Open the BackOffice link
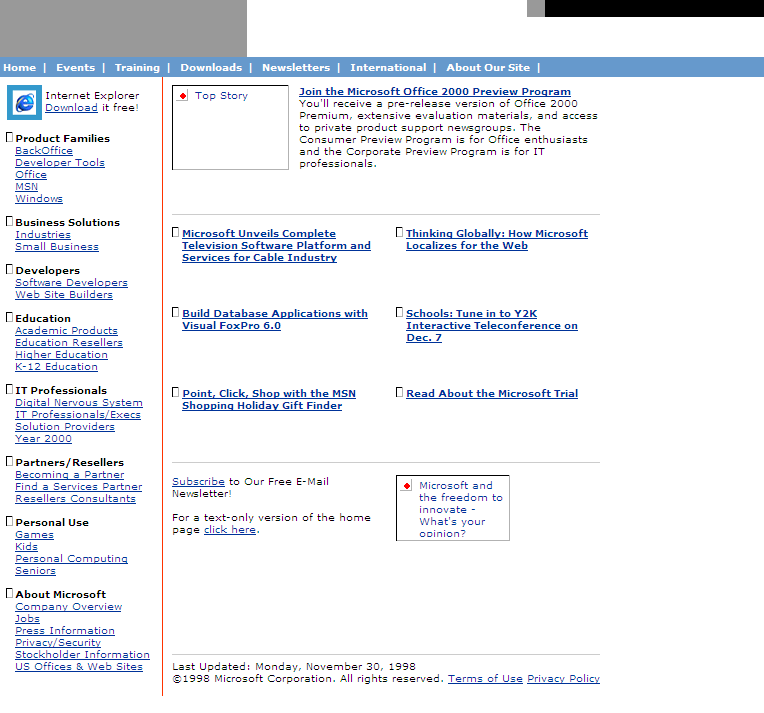 pyautogui.click(x=44, y=151)
